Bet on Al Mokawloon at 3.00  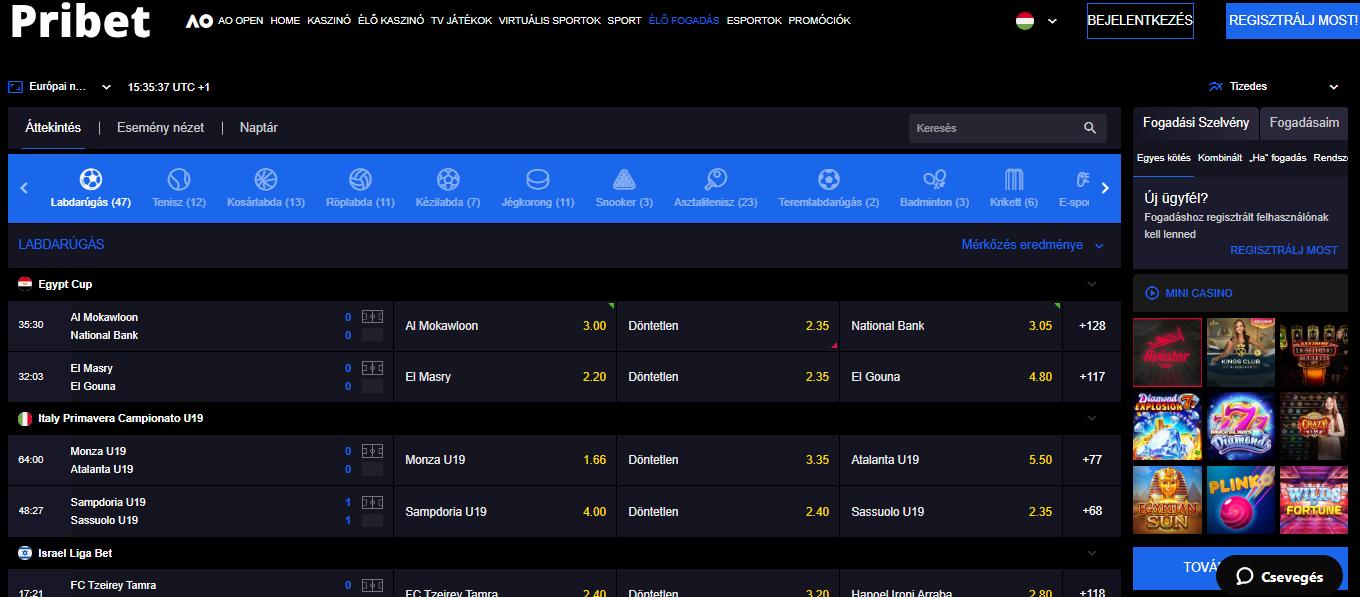[x=505, y=326]
